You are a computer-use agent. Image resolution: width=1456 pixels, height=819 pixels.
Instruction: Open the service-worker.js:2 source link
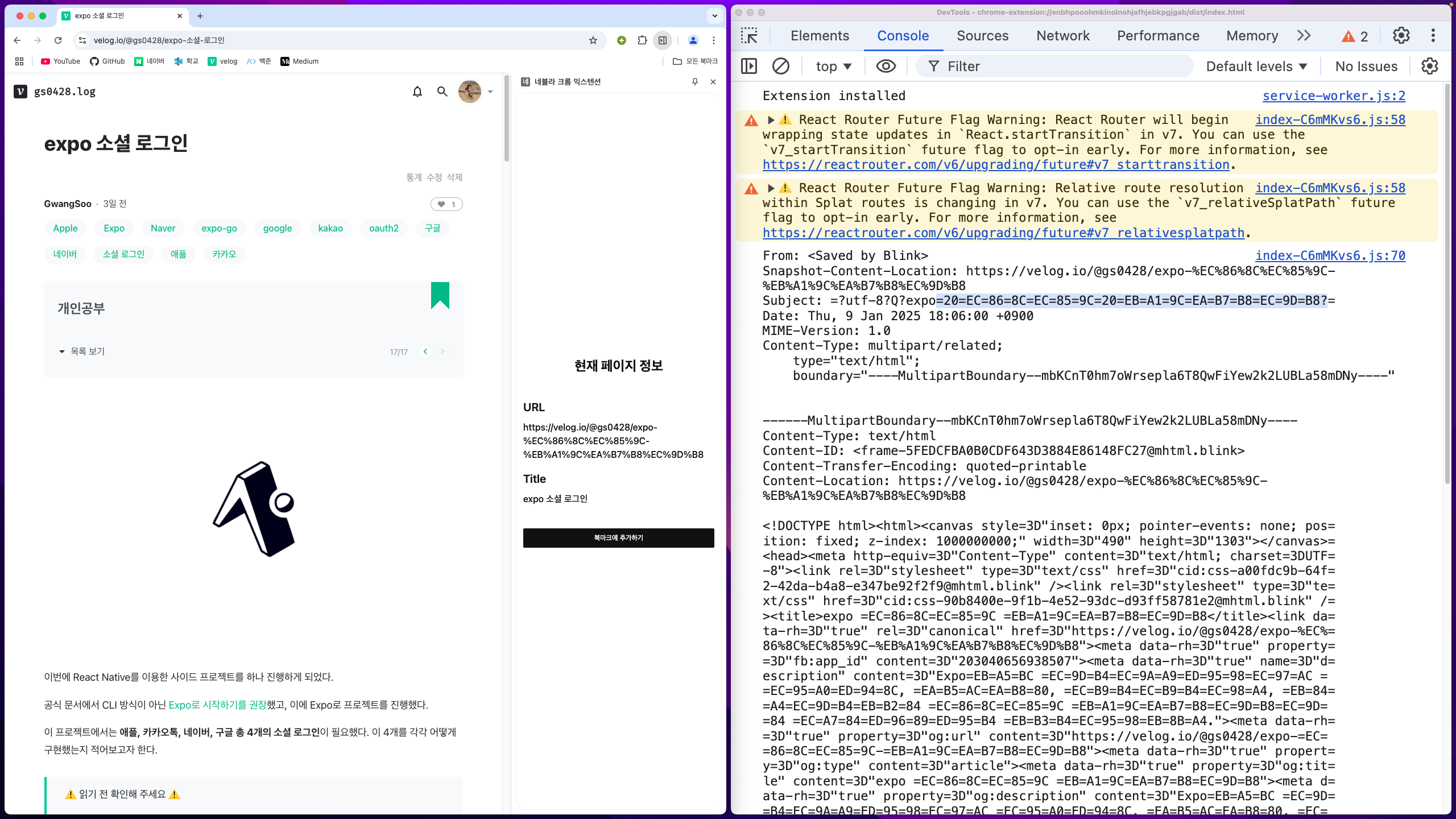(1334, 96)
